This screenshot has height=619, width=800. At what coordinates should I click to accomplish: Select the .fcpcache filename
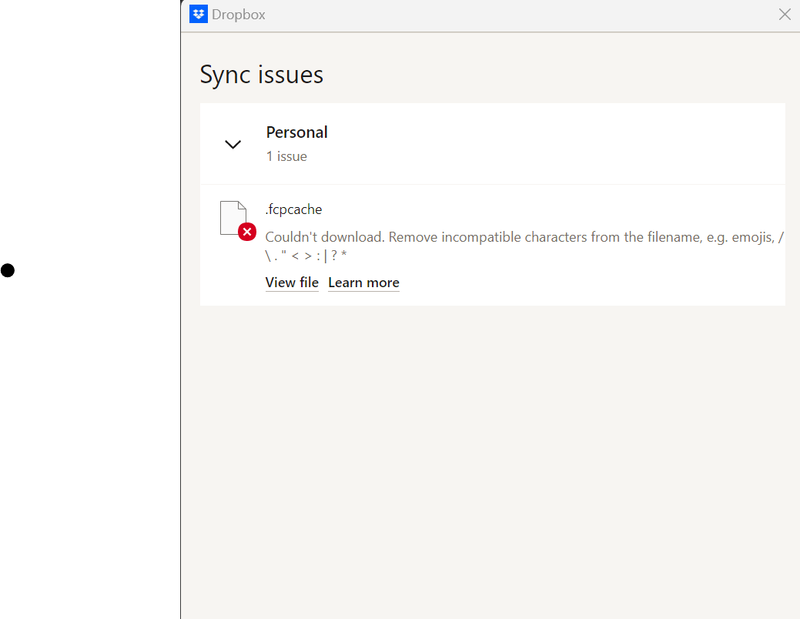[294, 209]
